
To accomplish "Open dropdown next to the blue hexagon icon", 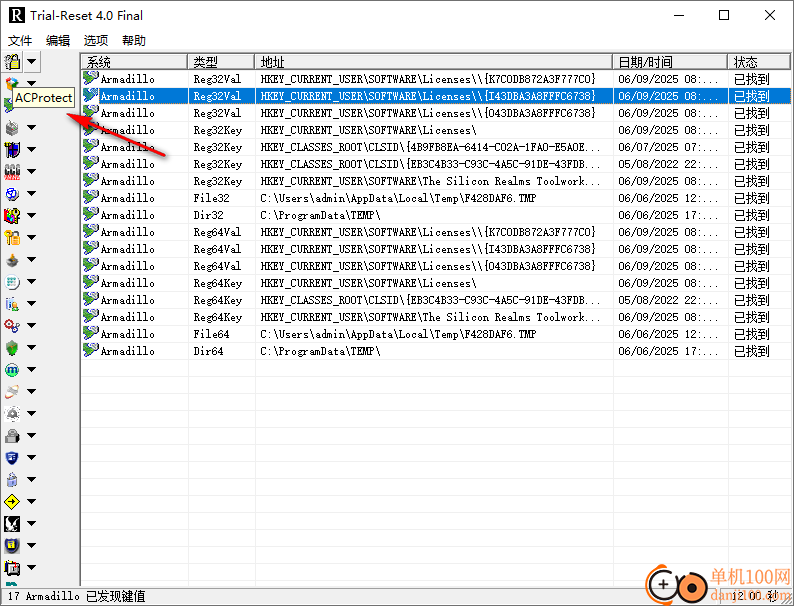I will pyautogui.click(x=31, y=193).
